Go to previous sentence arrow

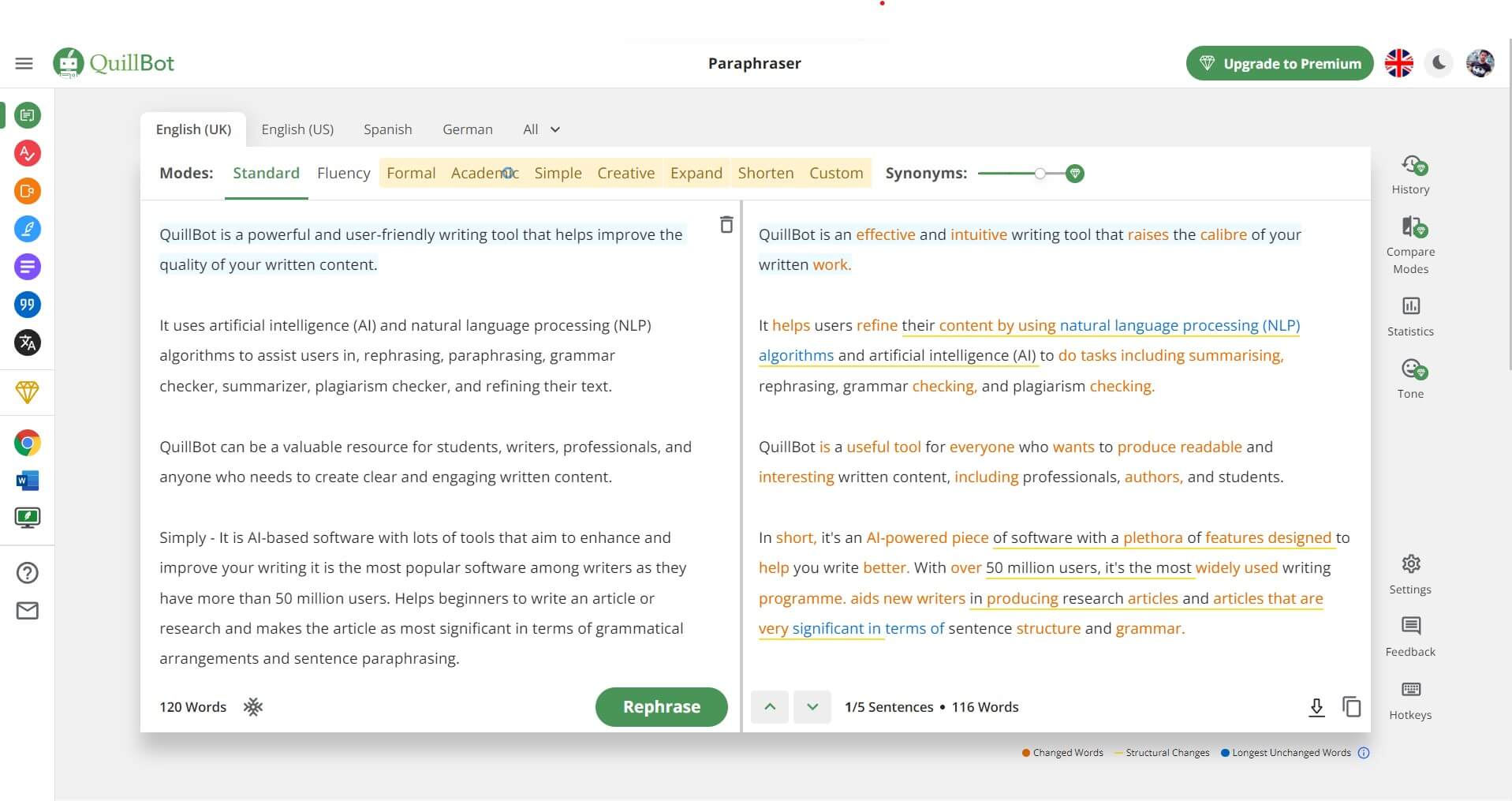770,706
